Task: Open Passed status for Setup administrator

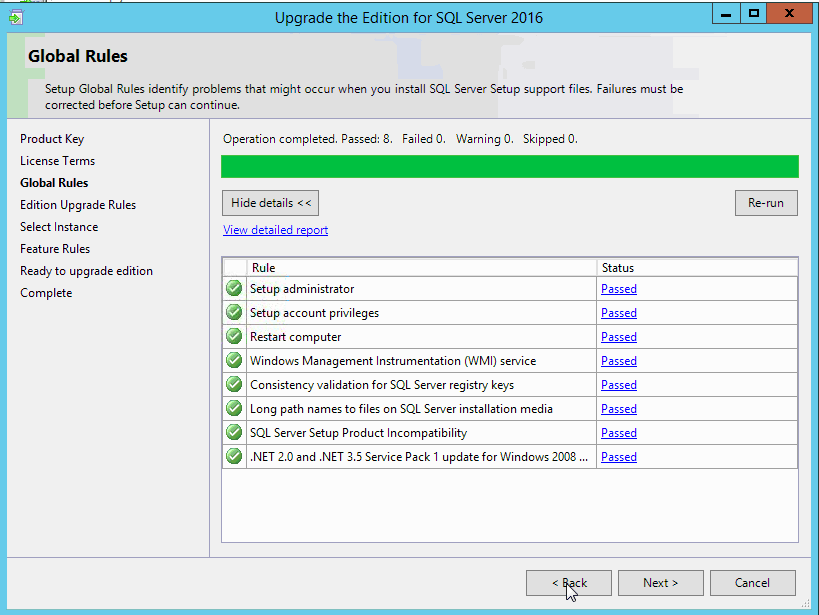Action: click(618, 289)
